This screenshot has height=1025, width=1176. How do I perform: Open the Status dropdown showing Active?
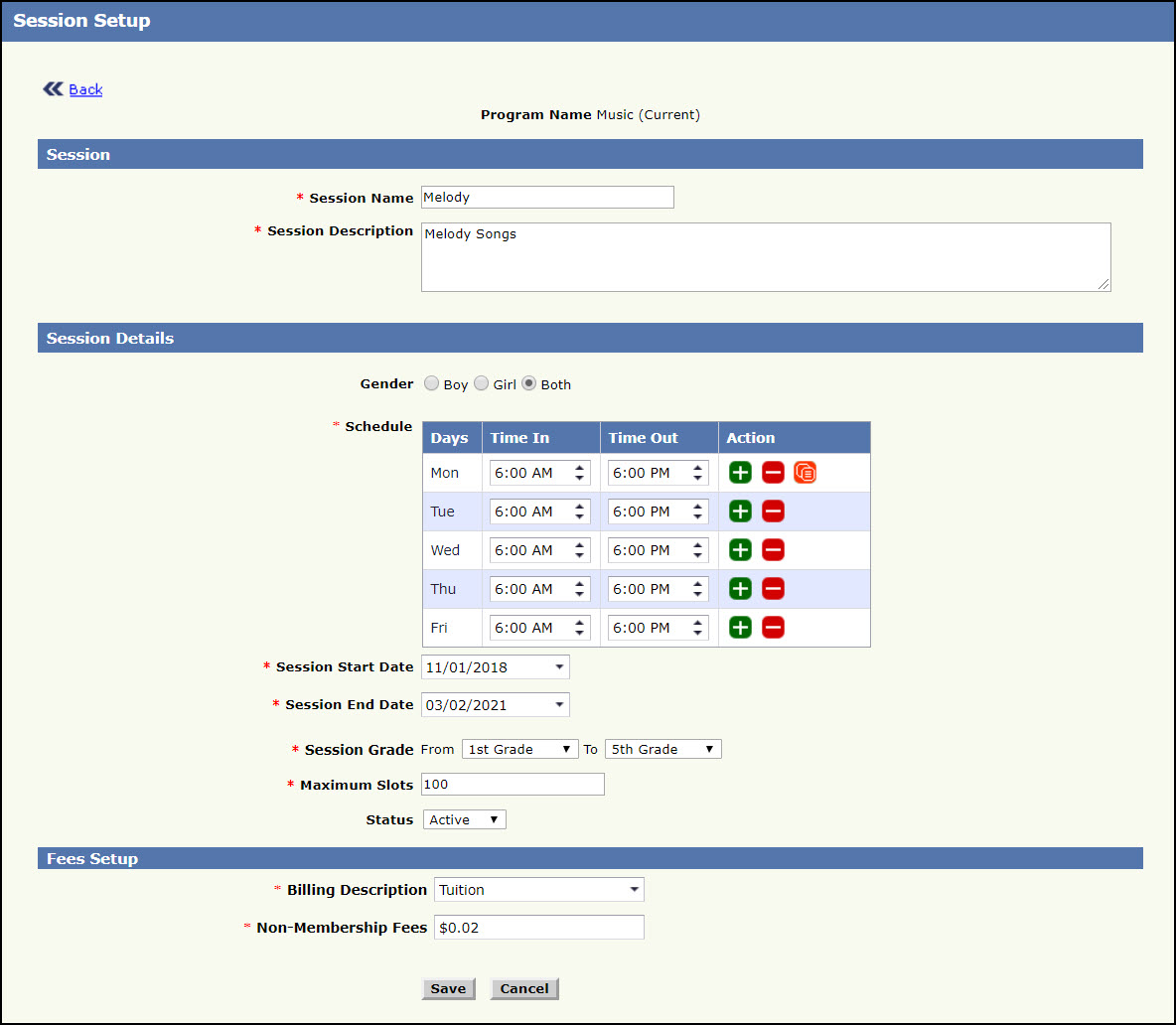[x=465, y=819]
